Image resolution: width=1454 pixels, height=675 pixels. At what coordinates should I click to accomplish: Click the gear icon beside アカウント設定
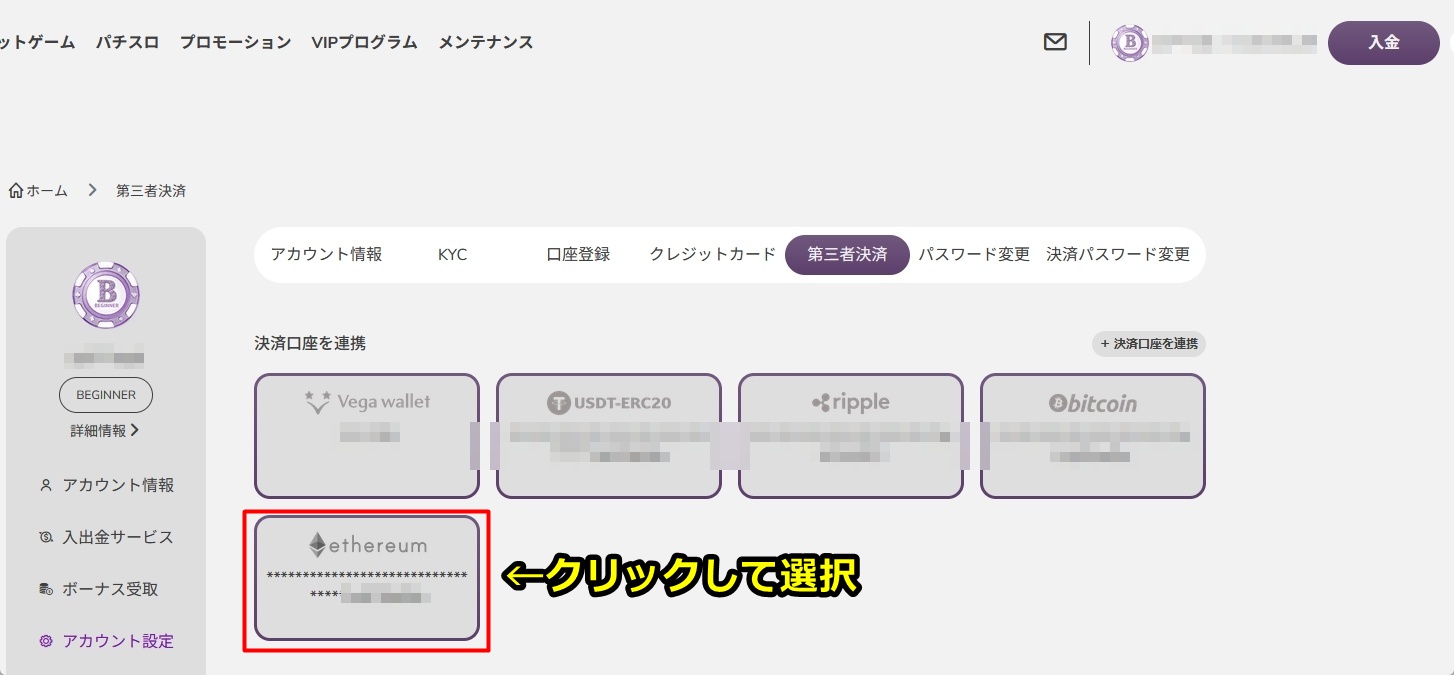point(45,641)
